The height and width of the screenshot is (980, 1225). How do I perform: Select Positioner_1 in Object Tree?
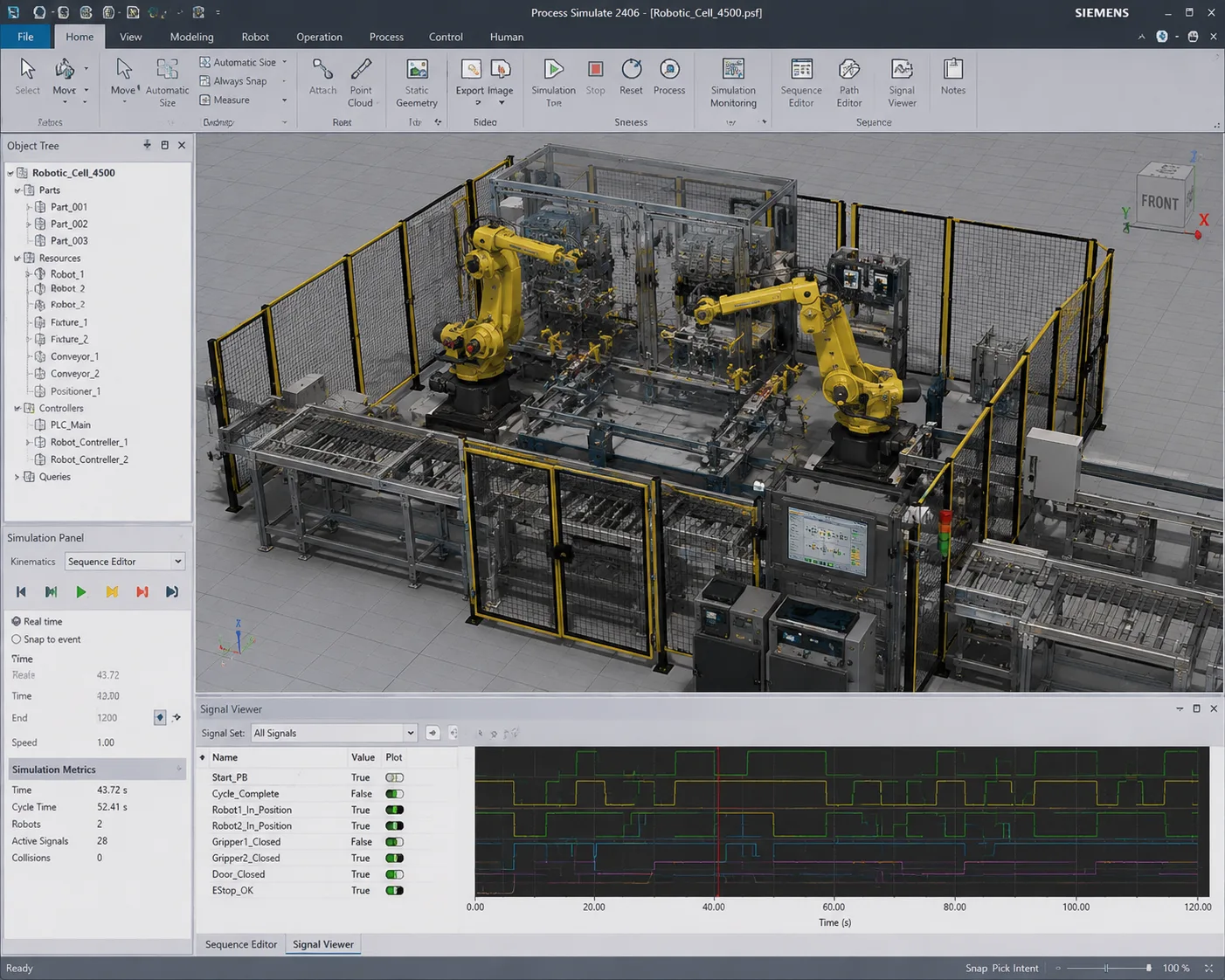(75, 391)
